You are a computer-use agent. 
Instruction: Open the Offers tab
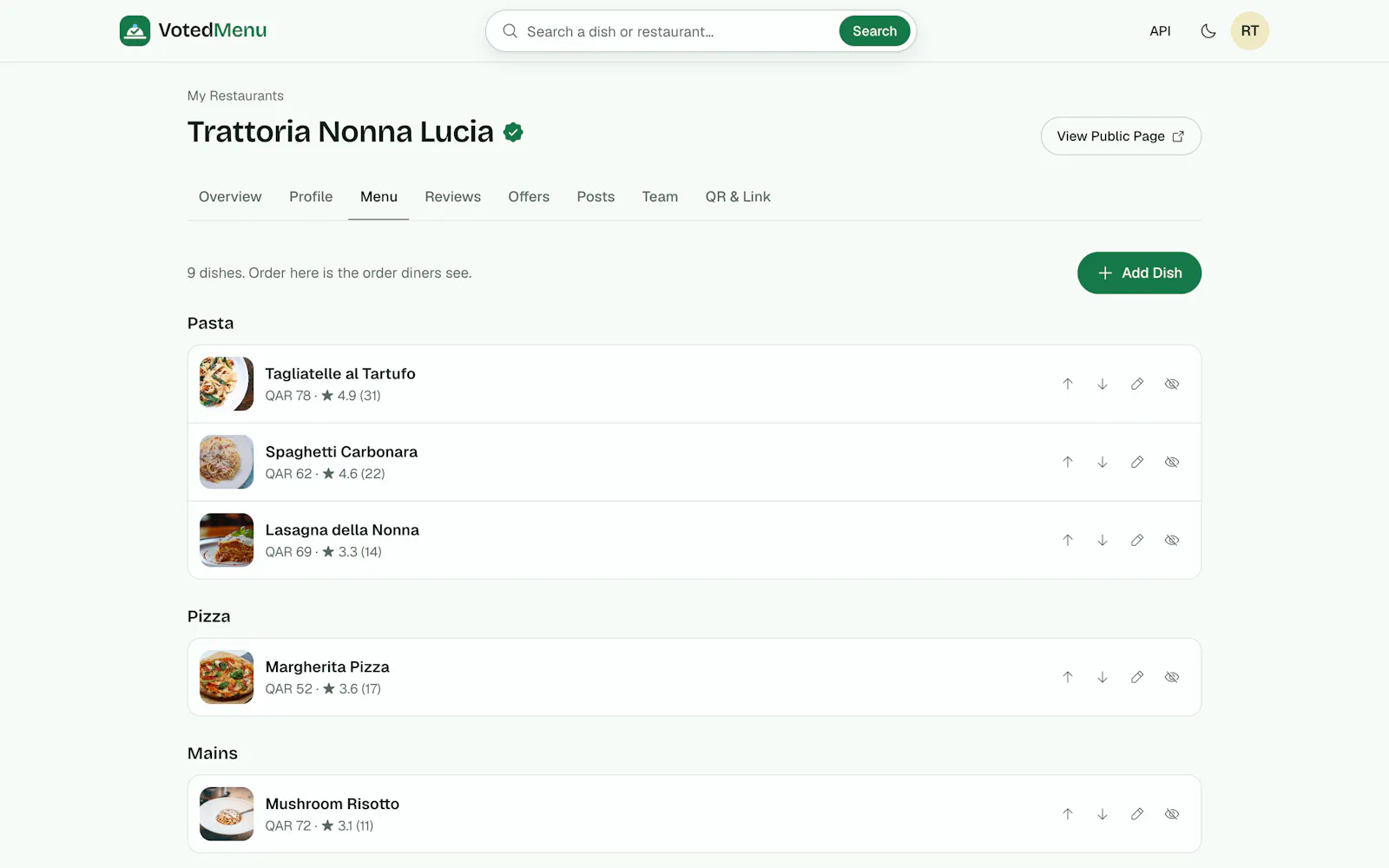[529, 197]
